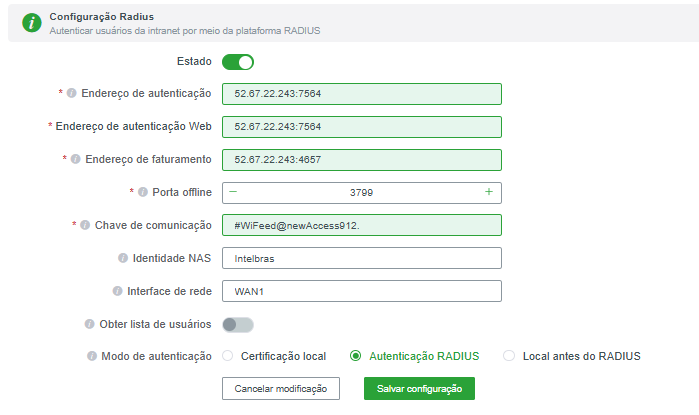This screenshot has height=415, width=699.
Task: Focus the Endereço de autenticação Web field
Action: [x=361, y=127]
